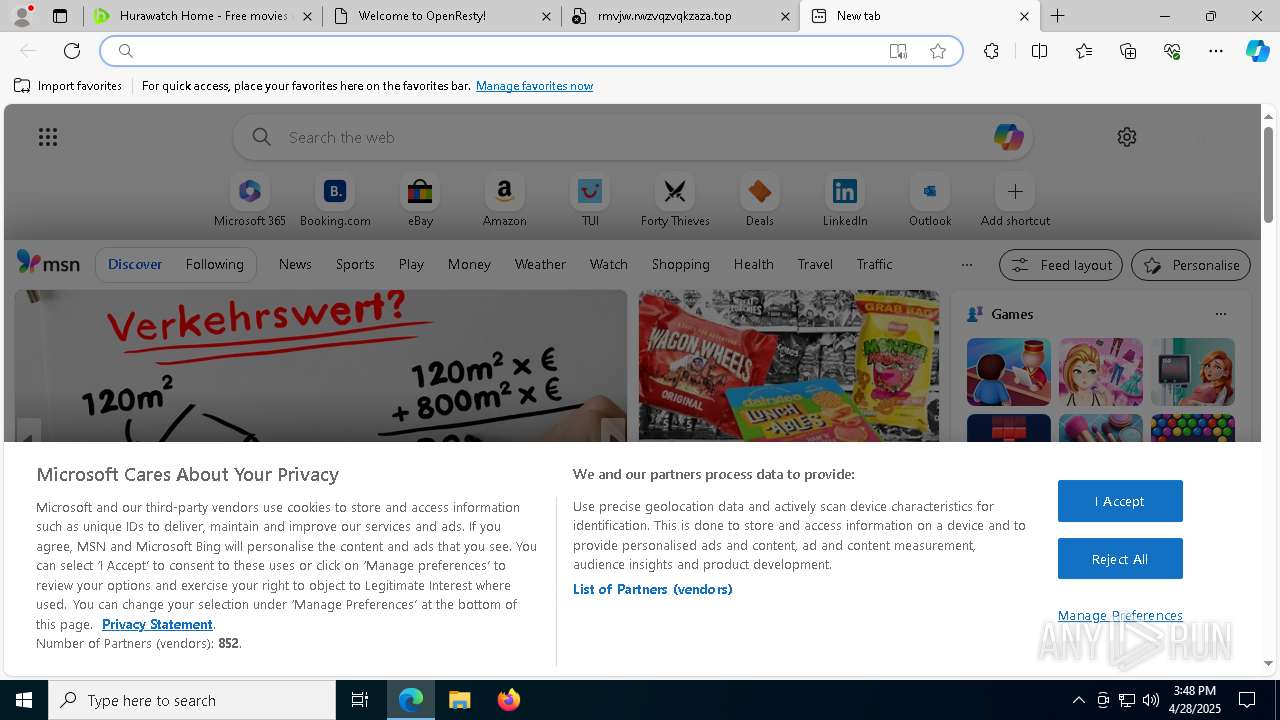Image resolution: width=1280 pixels, height=720 pixels.
Task: Open Sports category in MSN
Action: (x=355, y=264)
